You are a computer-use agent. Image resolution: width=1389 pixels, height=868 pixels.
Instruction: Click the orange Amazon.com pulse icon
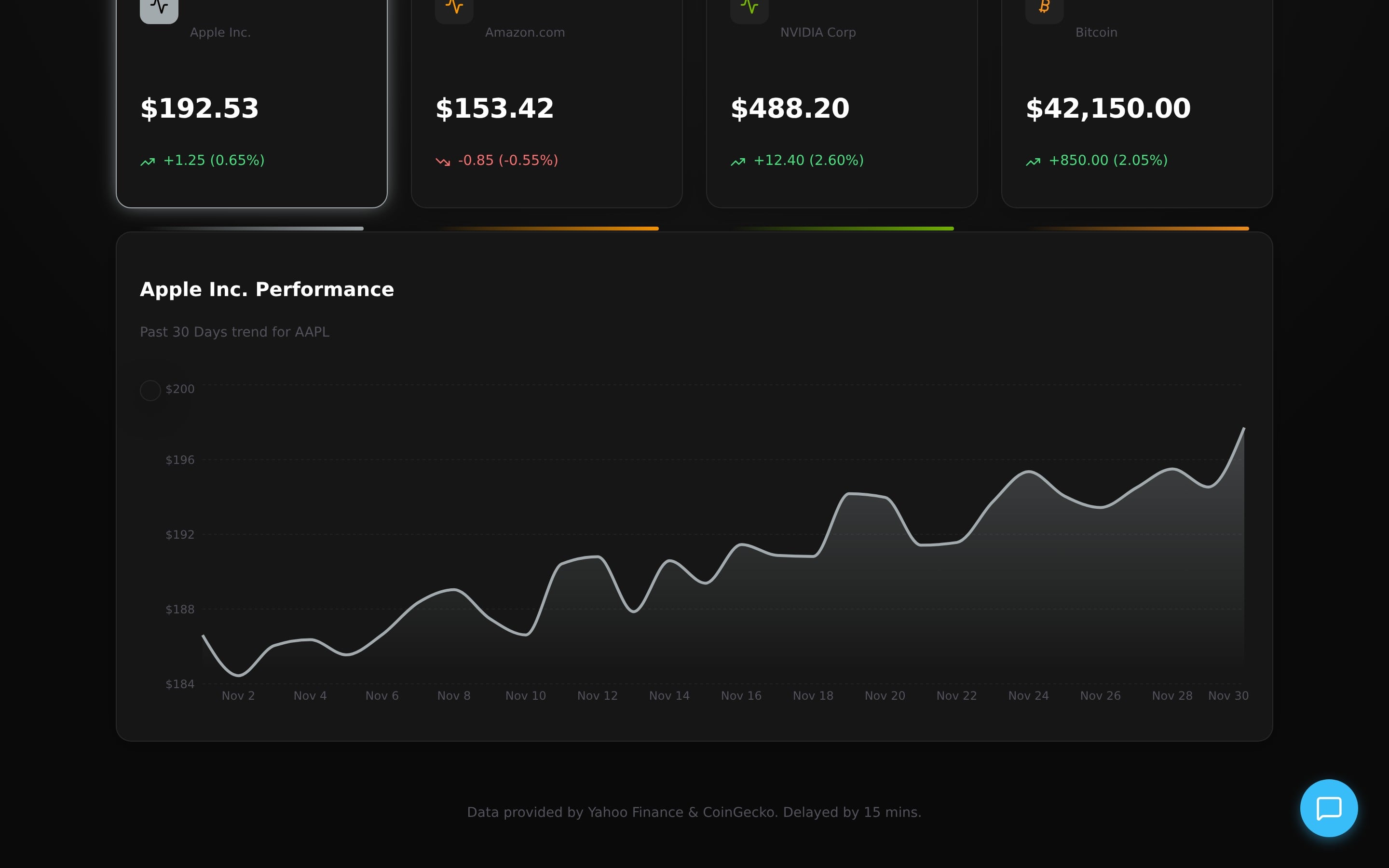coord(454,7)
